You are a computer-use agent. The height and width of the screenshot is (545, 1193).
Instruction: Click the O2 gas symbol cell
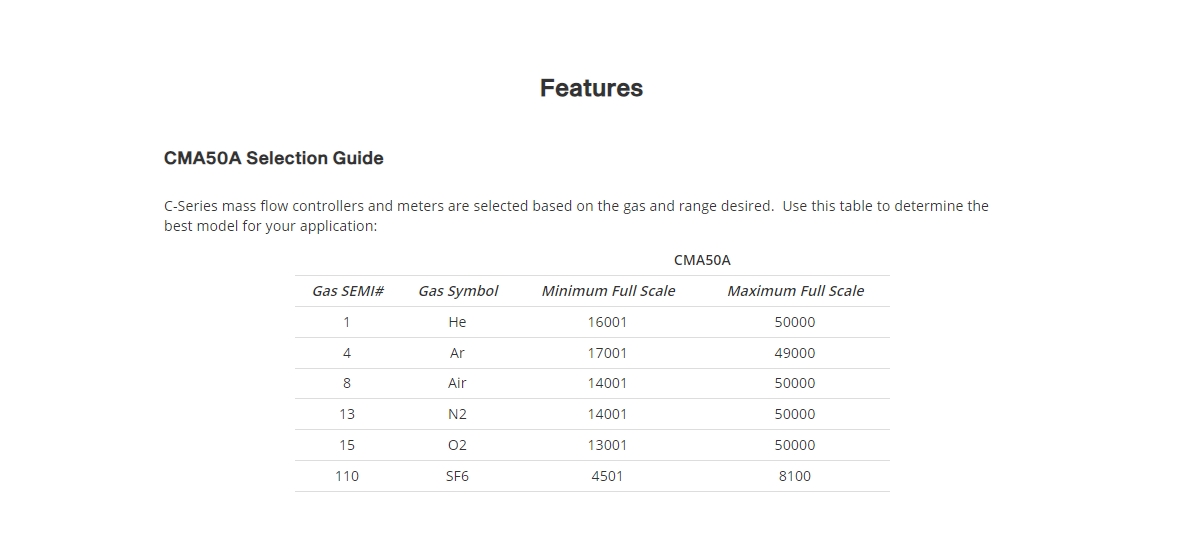point(458,445)
